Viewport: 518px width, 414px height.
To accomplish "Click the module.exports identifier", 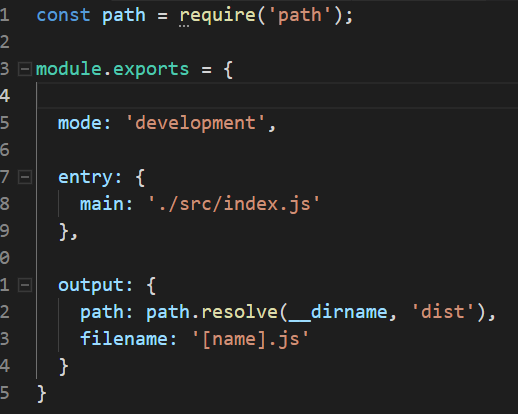I will point(112,69).
